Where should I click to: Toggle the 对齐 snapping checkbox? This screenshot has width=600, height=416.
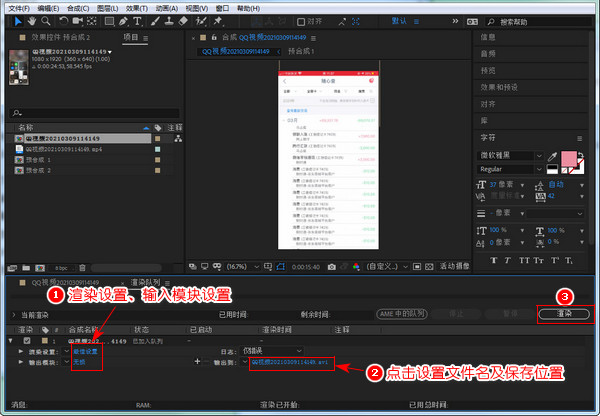pyautogui.click(x=301, y=22)
